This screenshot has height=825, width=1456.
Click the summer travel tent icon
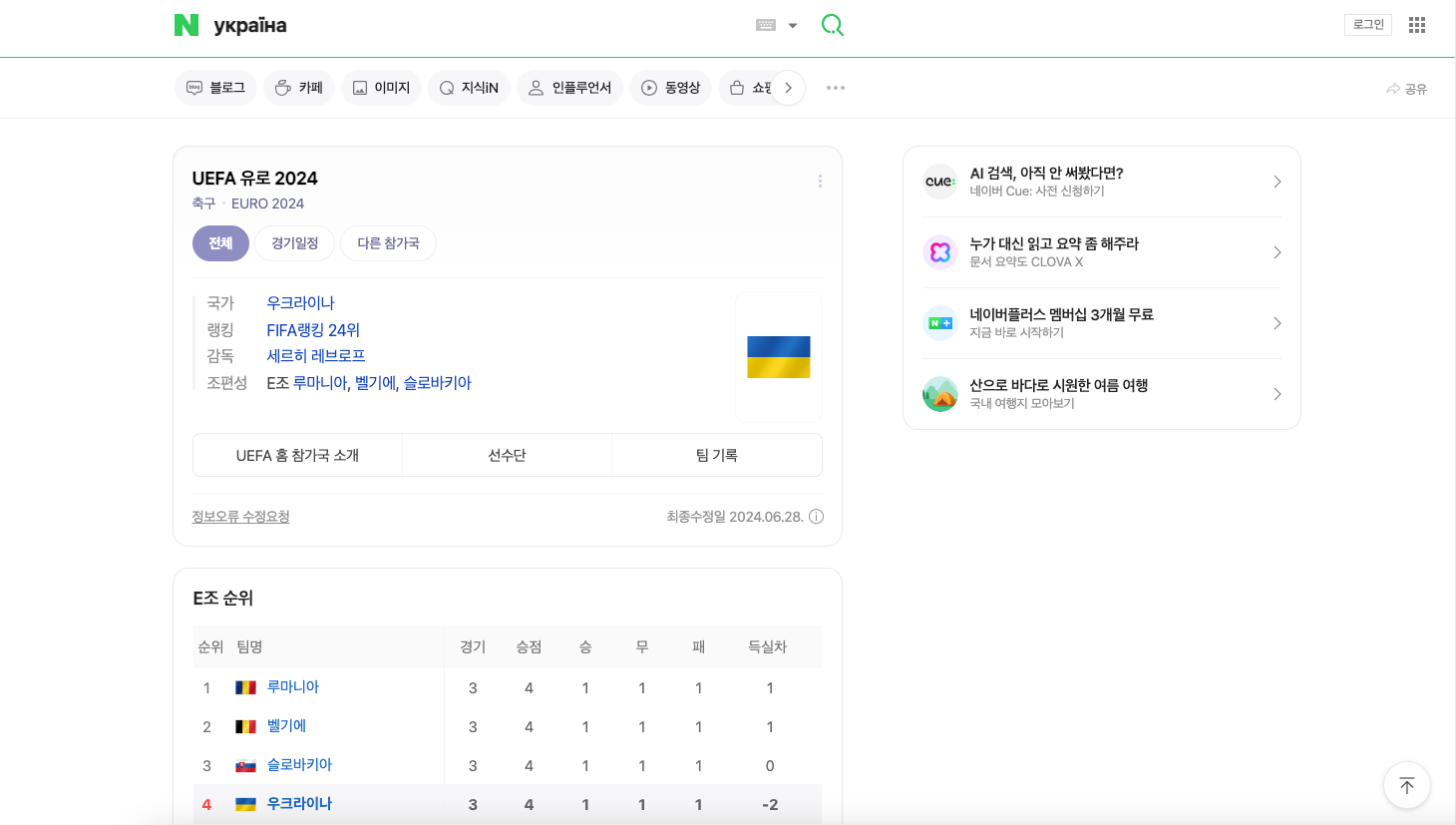(940, 394)
